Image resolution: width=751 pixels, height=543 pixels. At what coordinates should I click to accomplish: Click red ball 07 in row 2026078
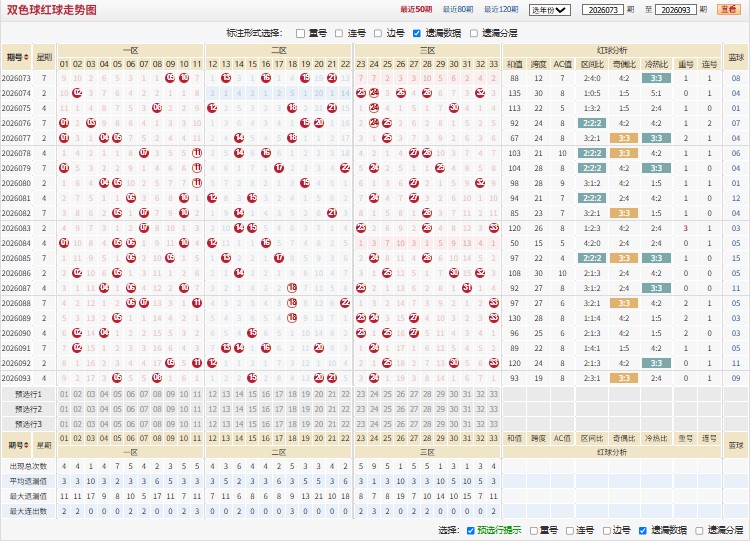click(x=144, y=153)
